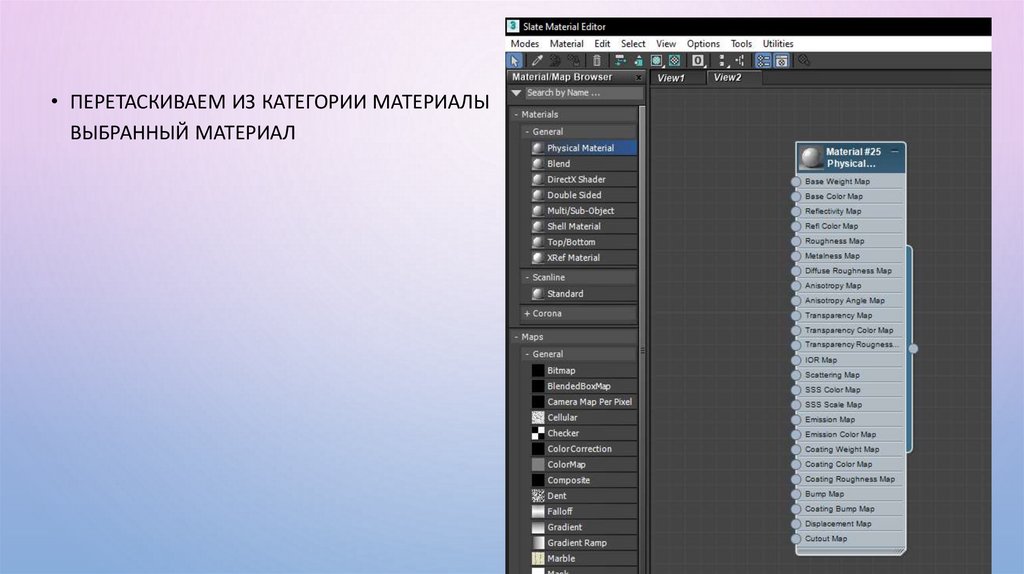Select Falloff map entry
This screenshot has width=1024, height=574.
583,511
